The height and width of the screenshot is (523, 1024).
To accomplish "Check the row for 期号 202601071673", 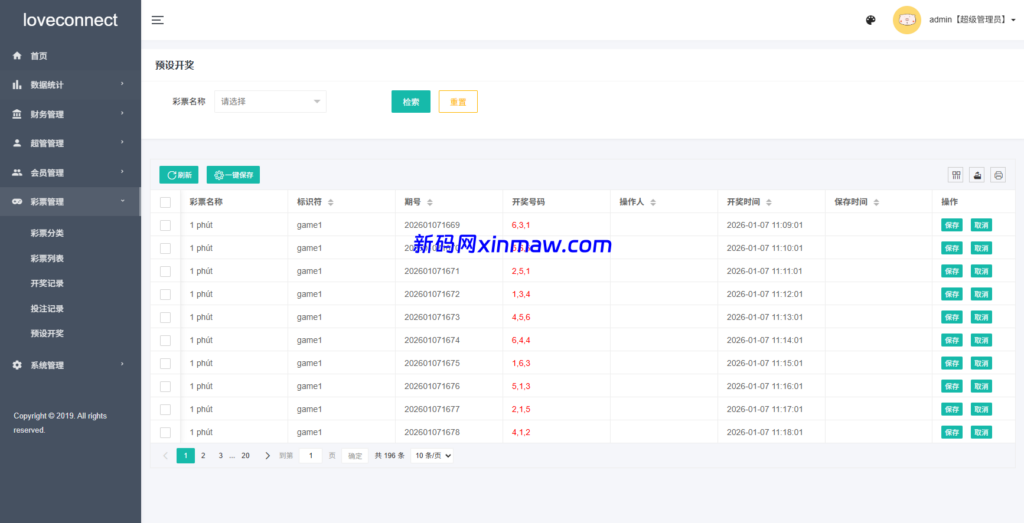I will 165,317.
